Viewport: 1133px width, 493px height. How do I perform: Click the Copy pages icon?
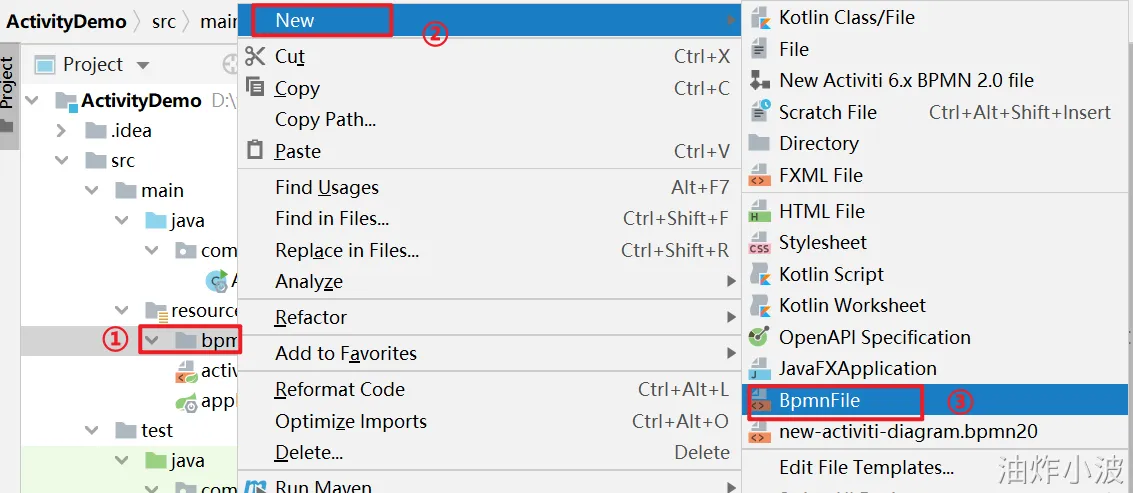(255, 88)
